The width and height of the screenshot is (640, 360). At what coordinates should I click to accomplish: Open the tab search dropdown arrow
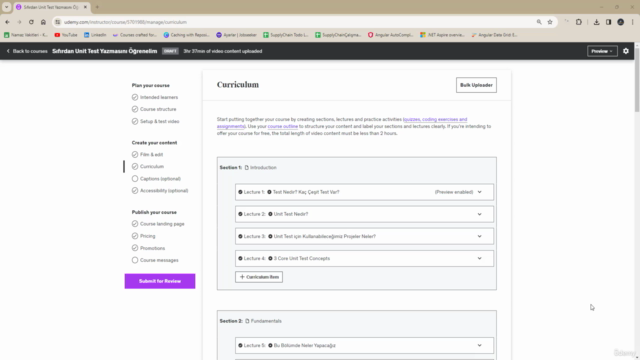pyautogui.click(x=7, y=7)
